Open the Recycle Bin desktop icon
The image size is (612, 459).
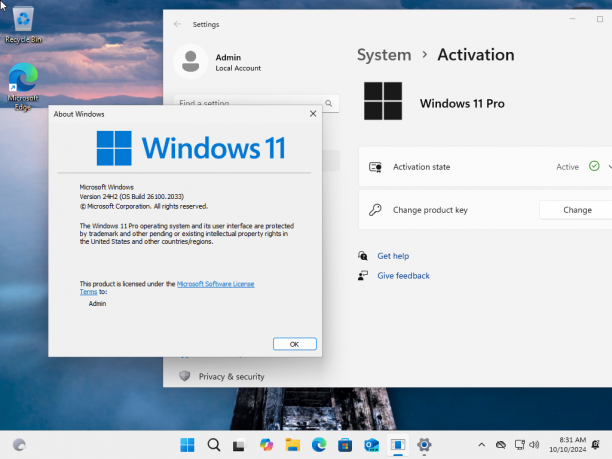coord(23,24)
